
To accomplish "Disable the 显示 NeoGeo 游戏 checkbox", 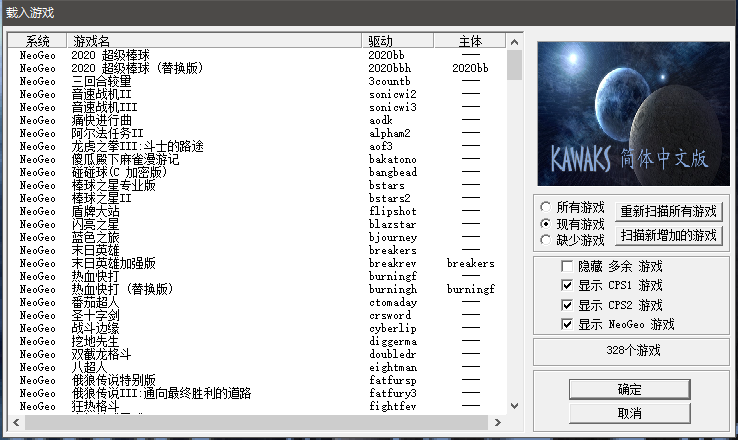I will (x=567, y=324).
